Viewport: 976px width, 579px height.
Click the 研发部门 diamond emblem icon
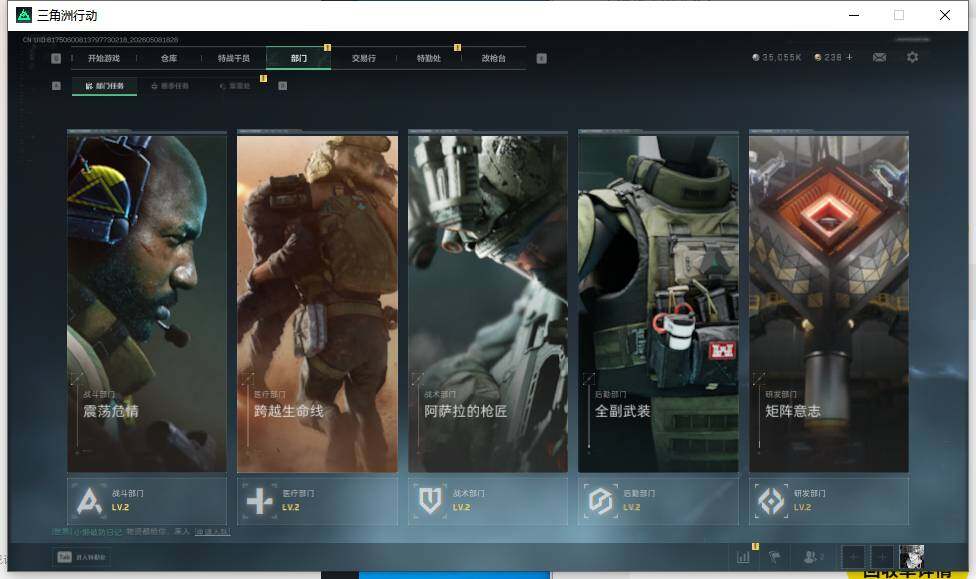click(771, 501)
